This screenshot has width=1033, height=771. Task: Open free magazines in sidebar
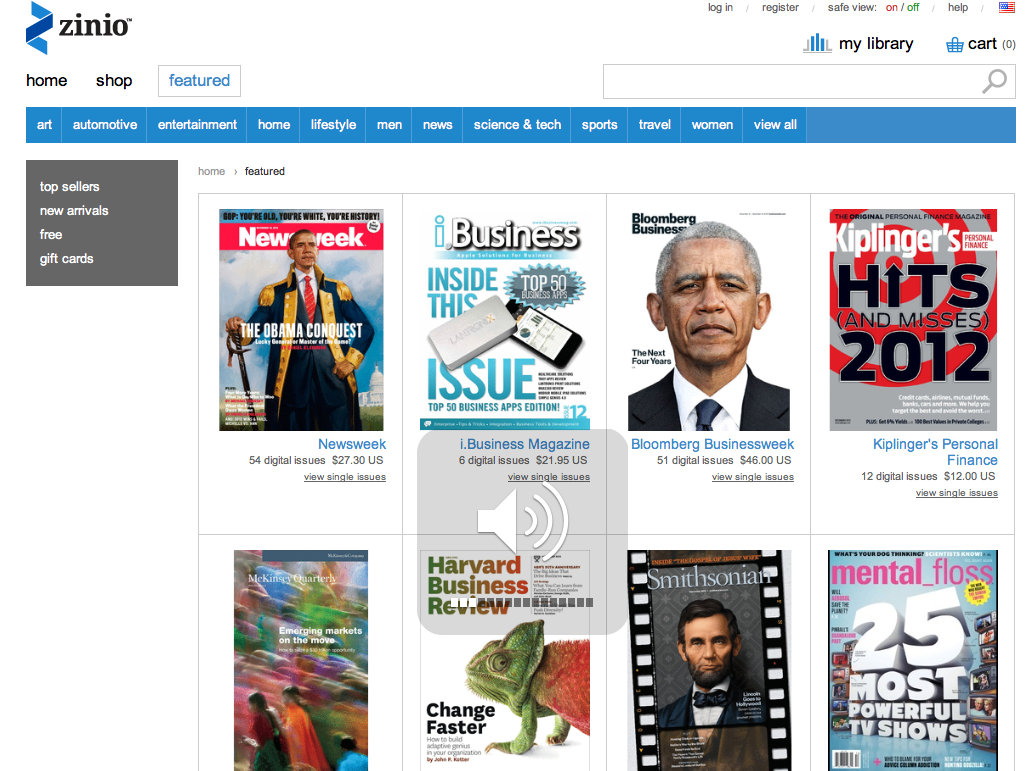pyautogui.click(x=51, y=235)
